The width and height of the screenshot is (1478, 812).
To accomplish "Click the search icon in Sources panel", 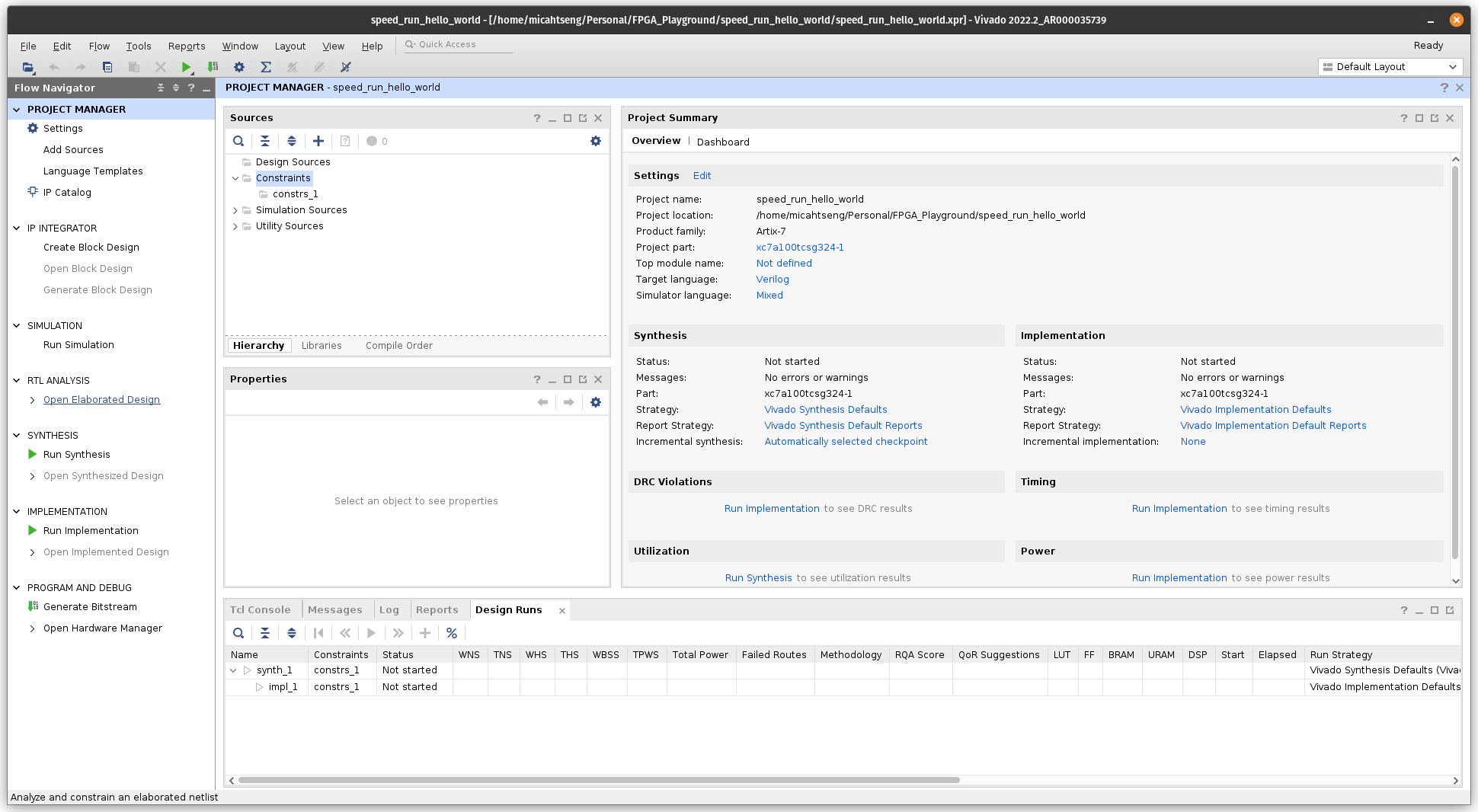I will 238,141.
